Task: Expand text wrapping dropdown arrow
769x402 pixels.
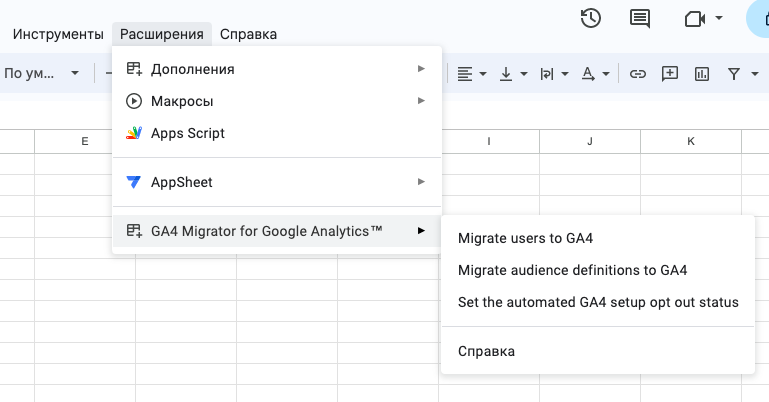Action: pos(565,74)
